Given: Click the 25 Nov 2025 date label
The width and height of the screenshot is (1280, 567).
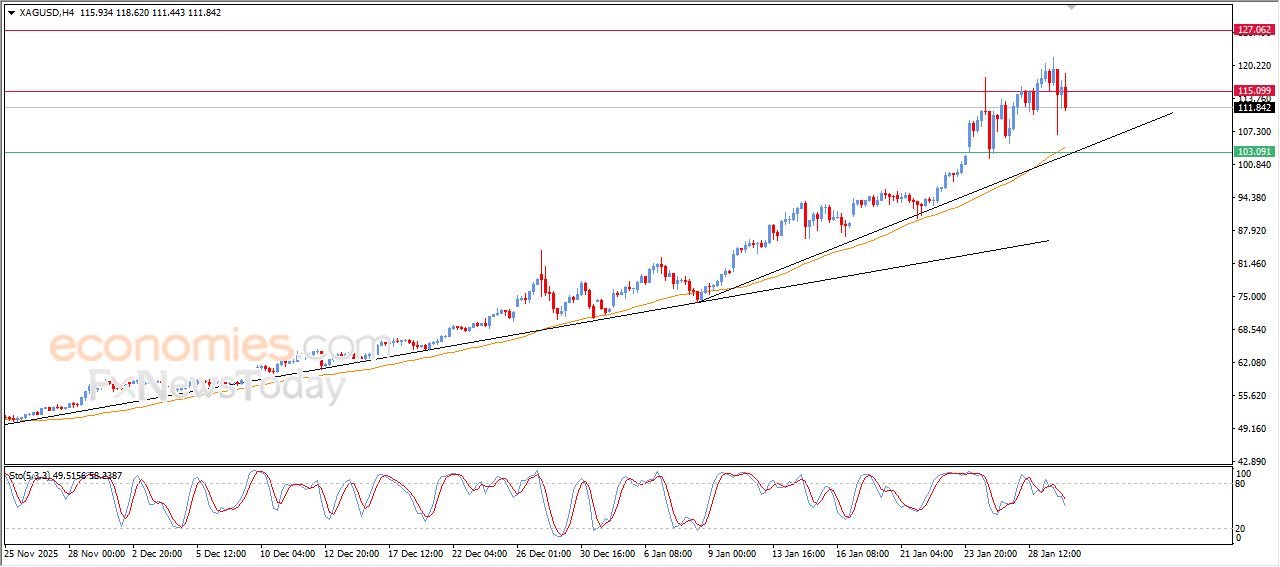Looking at the screenshot, I should pyautogui.click(x=33, y=553).
